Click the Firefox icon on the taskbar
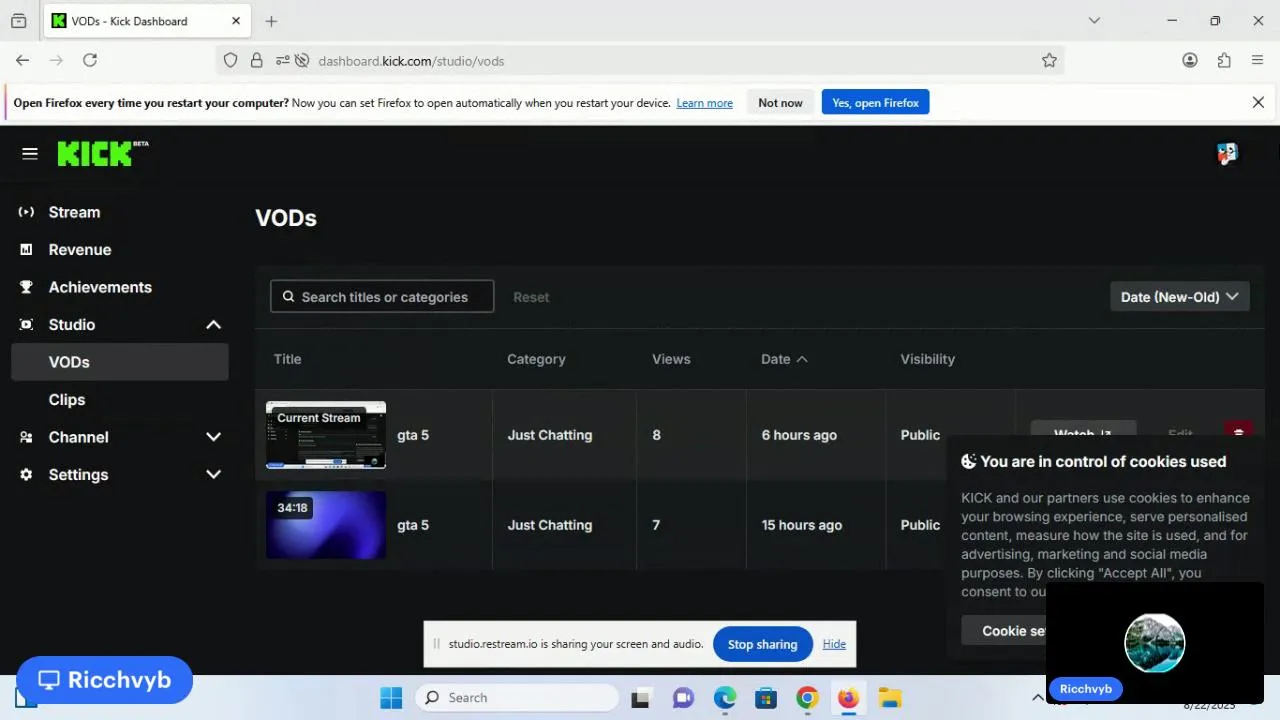The width and height of the screenshot is (1280, 720). [848, 698]
